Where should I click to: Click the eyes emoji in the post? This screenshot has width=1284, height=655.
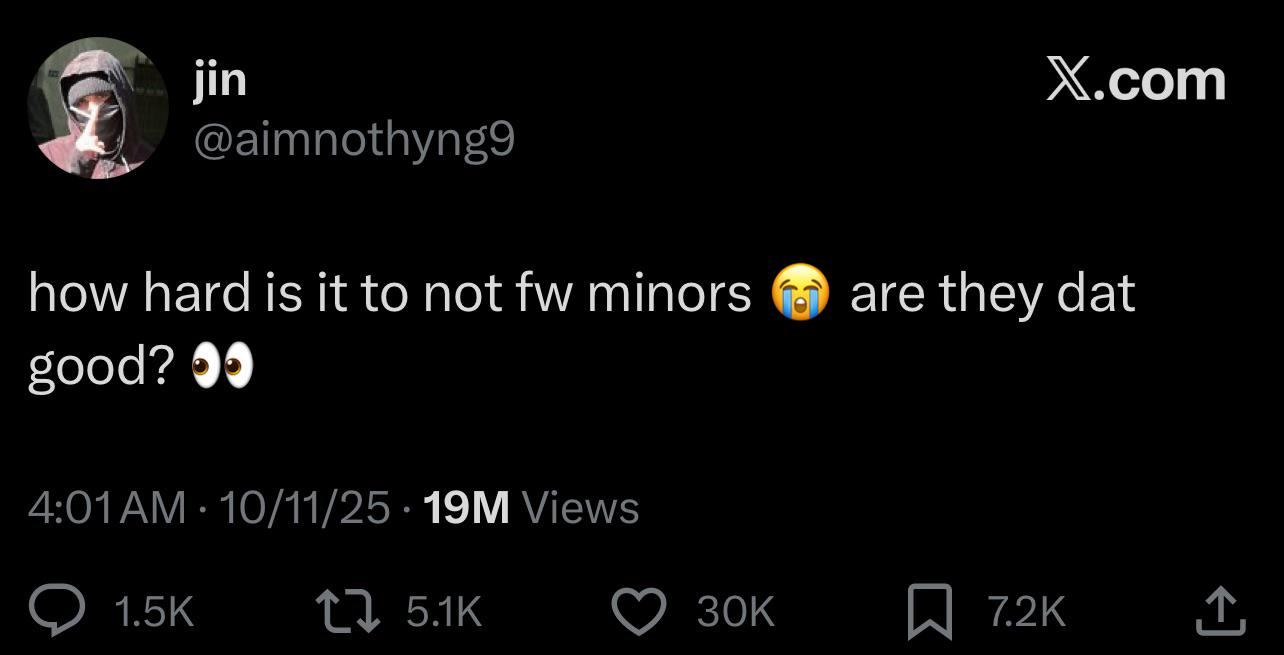[x=221, y=369]
